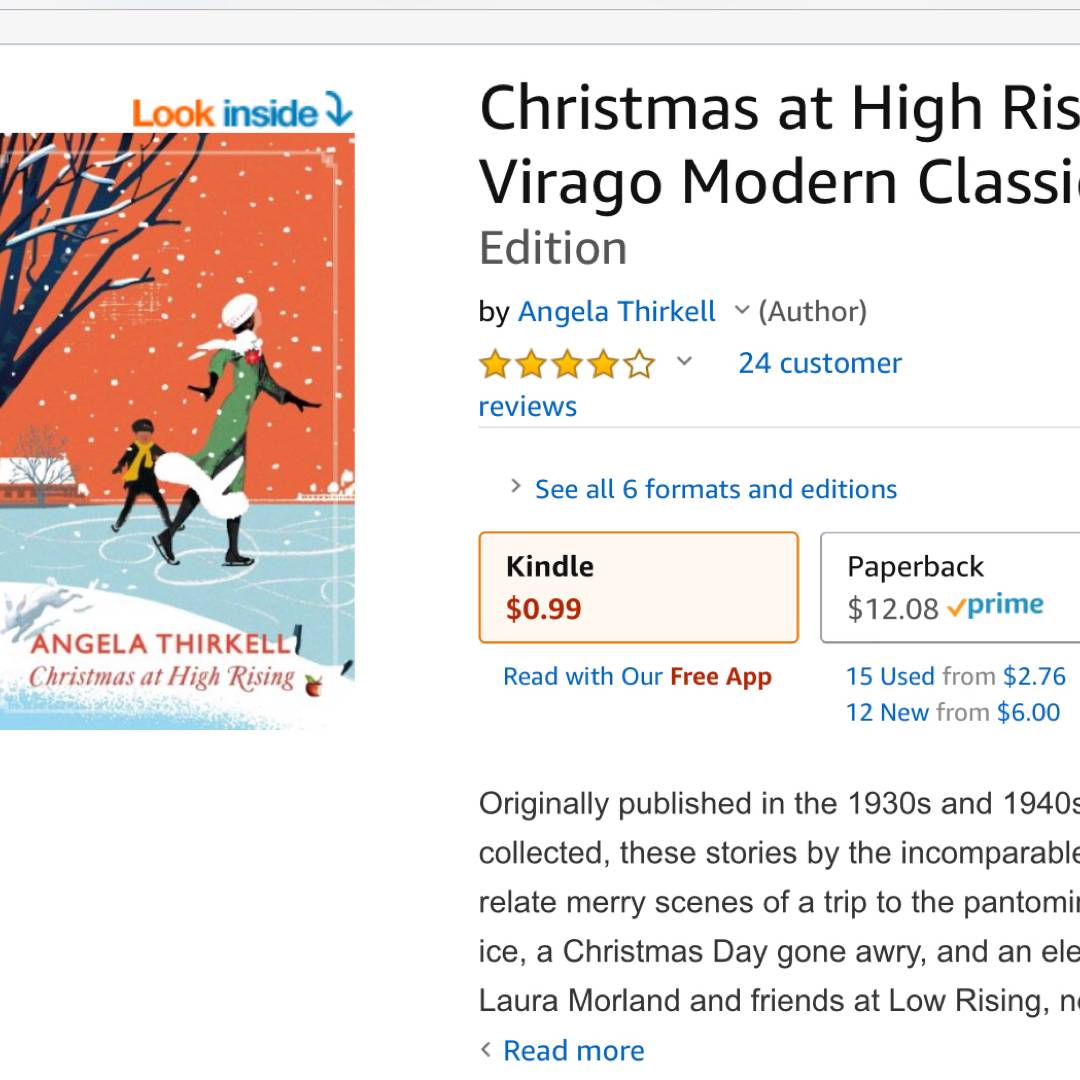Expand the author dropdown arrow
Screen dimensions: 1080x1080
coord(741,310)
